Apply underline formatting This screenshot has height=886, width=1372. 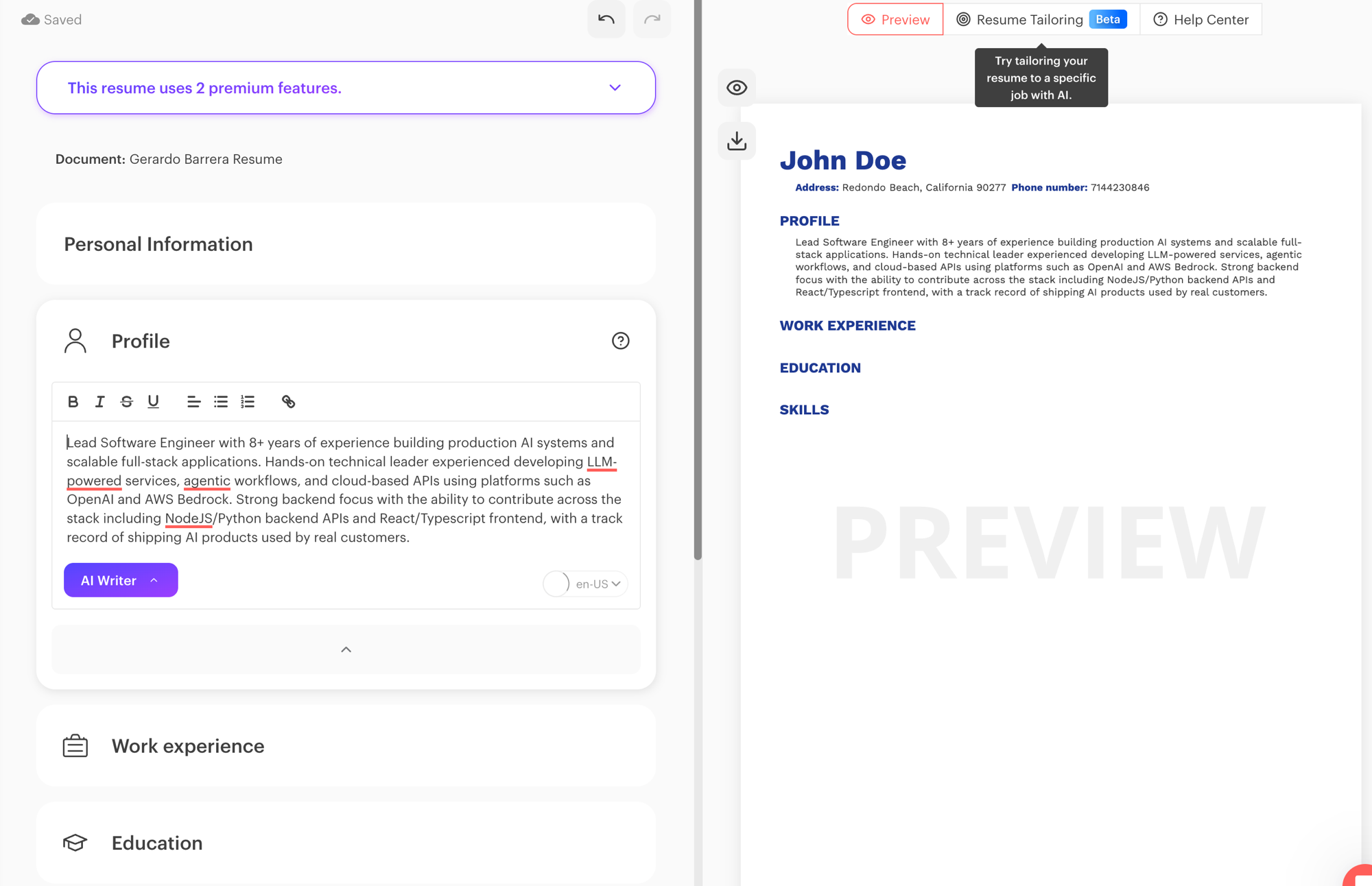153,402
